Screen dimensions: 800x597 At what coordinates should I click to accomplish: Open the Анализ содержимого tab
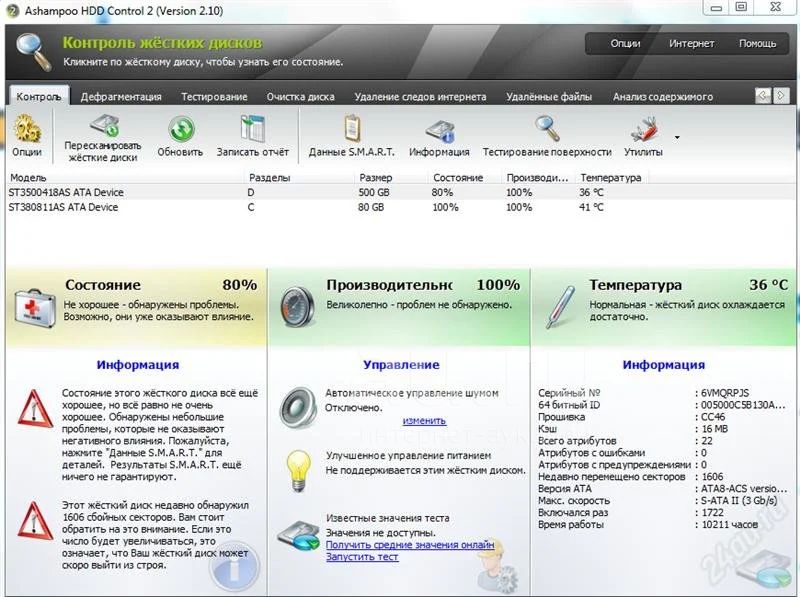click(663, 96)
